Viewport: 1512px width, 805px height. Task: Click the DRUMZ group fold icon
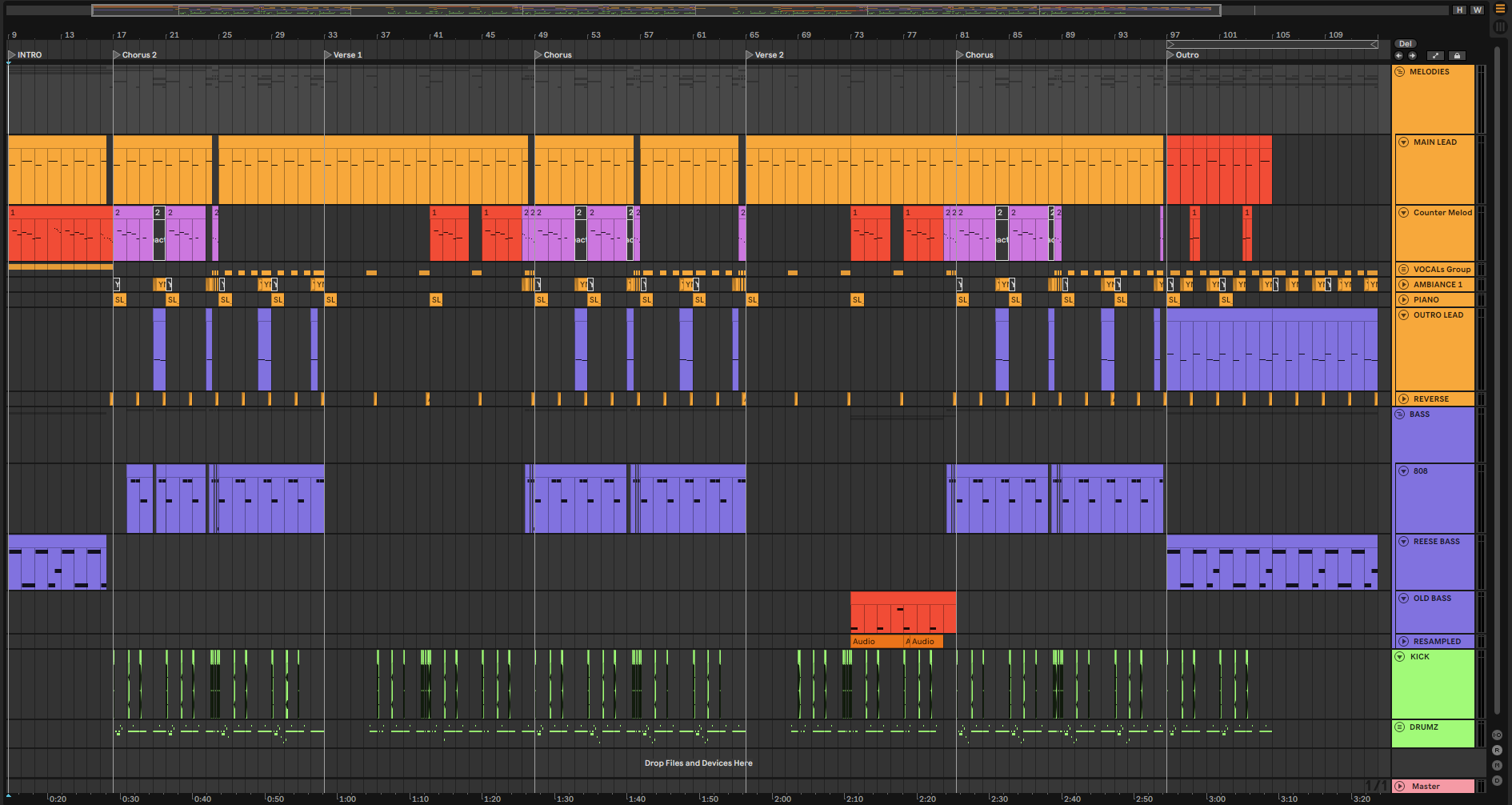tap(1400, 727)
